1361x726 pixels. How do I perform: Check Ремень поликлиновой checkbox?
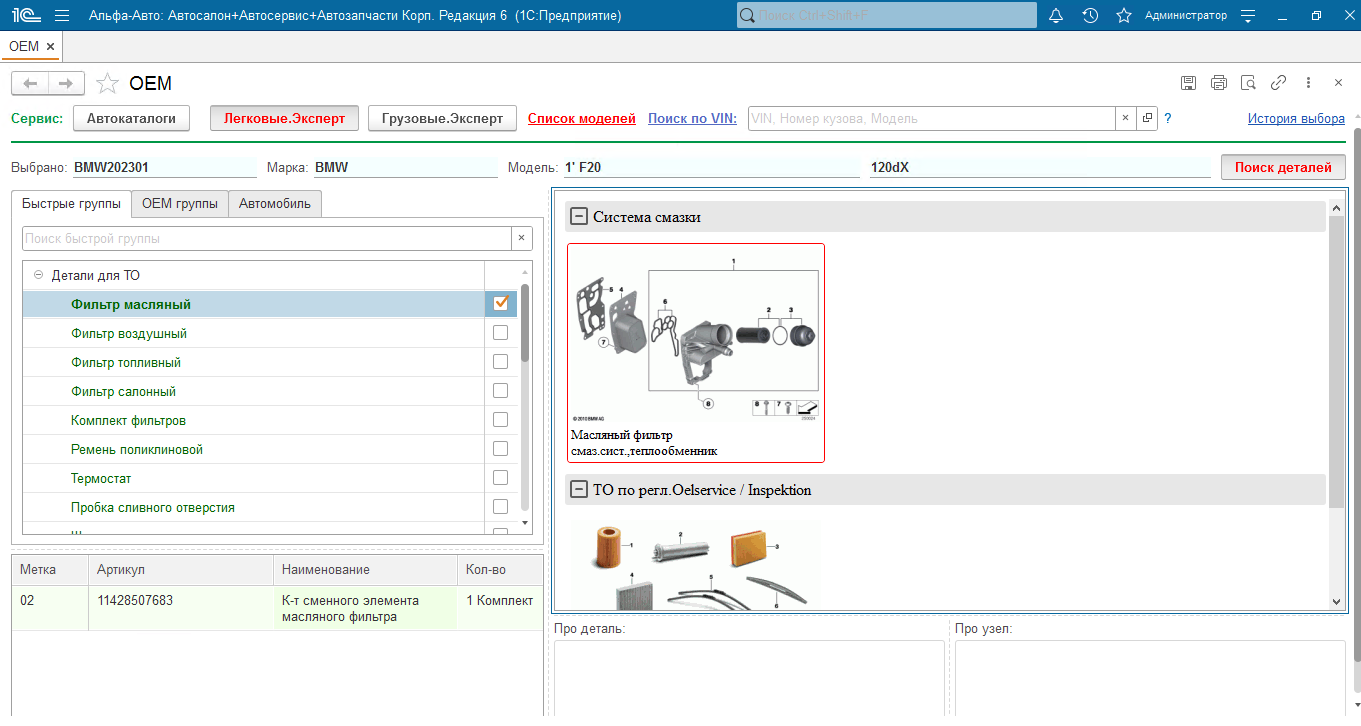[x=501, y=449]
